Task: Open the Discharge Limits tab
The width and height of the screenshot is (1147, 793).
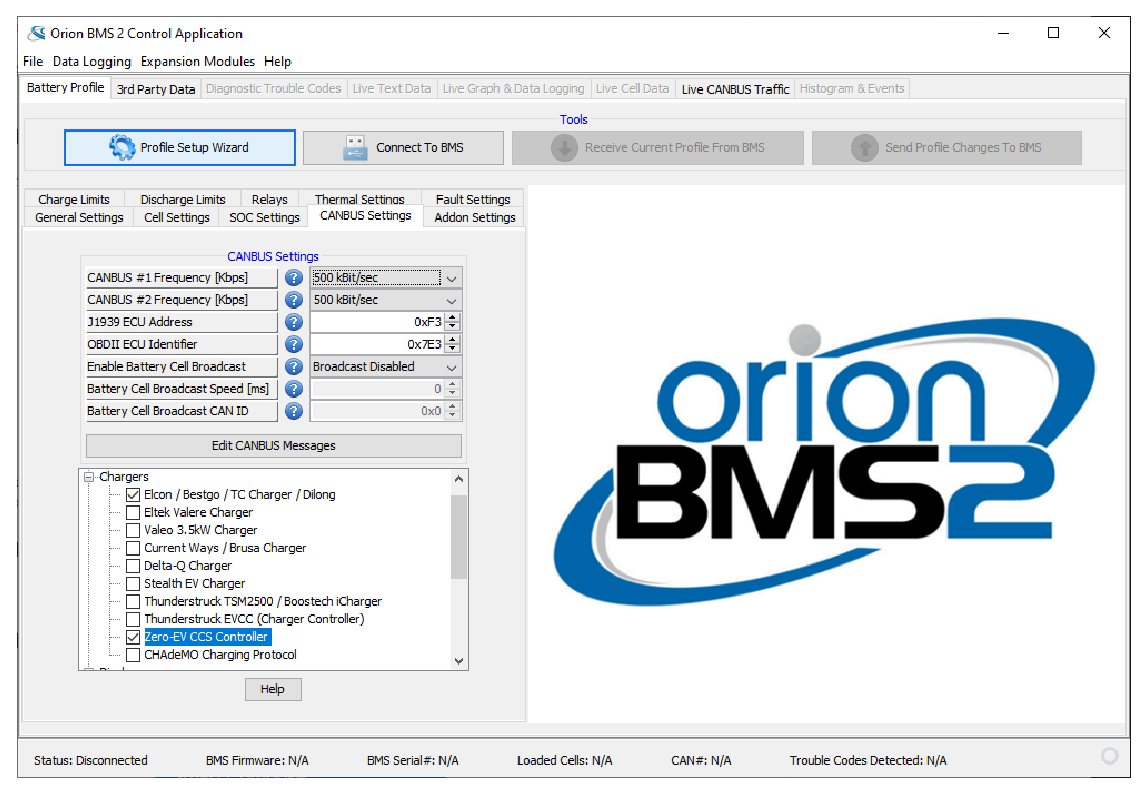Action: click(183, 199)
